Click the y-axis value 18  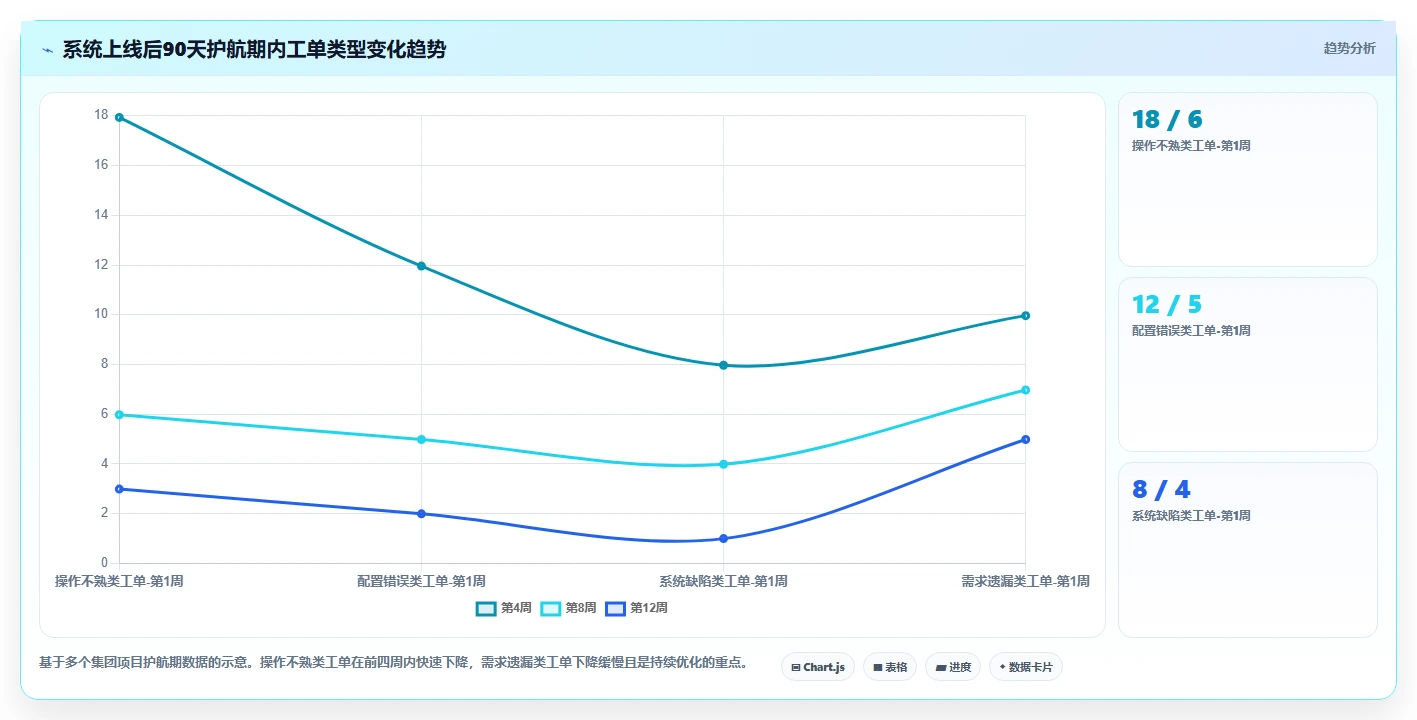point(101,115)
